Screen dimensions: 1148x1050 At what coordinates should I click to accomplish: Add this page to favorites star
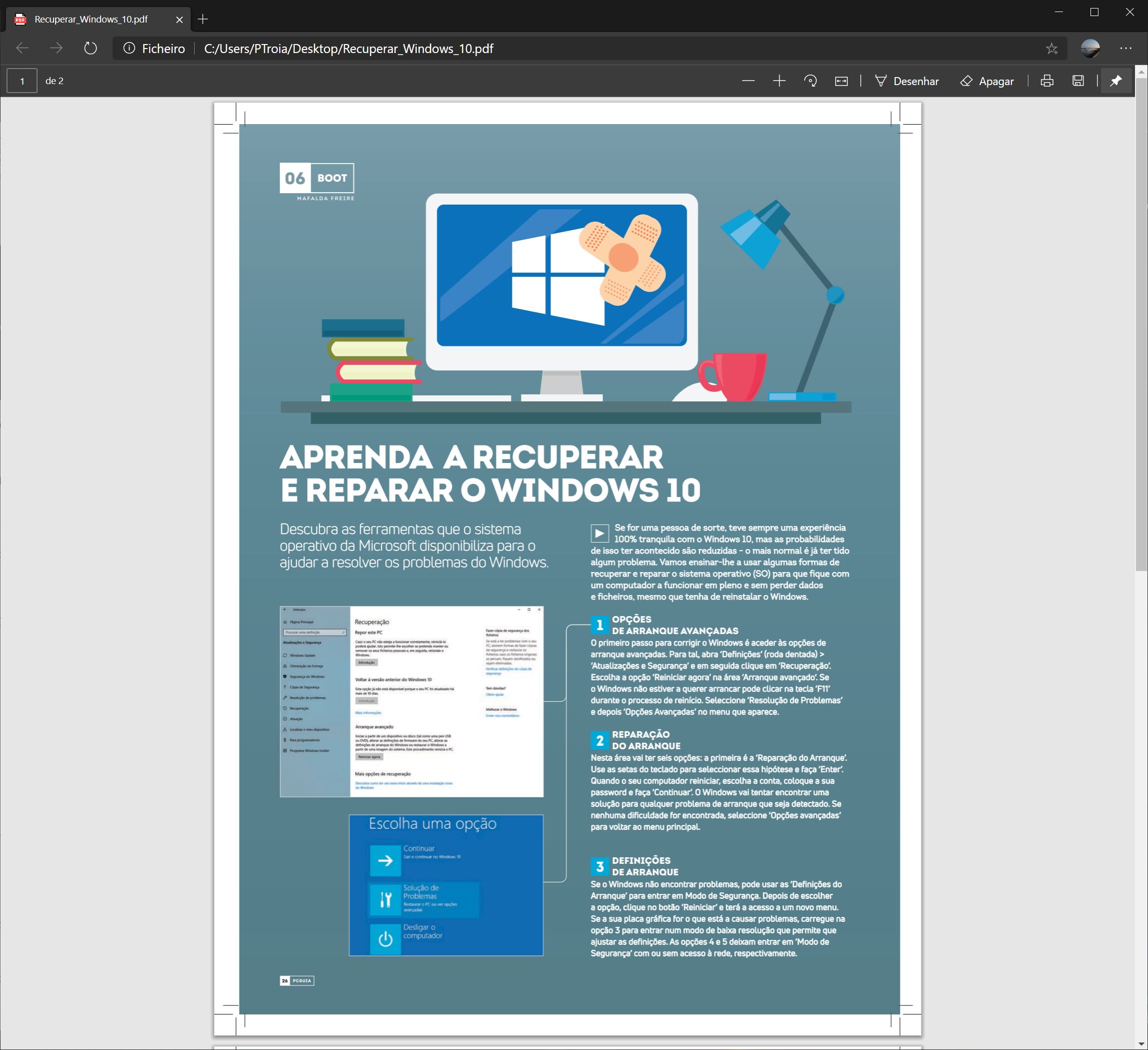(1052, 49)
